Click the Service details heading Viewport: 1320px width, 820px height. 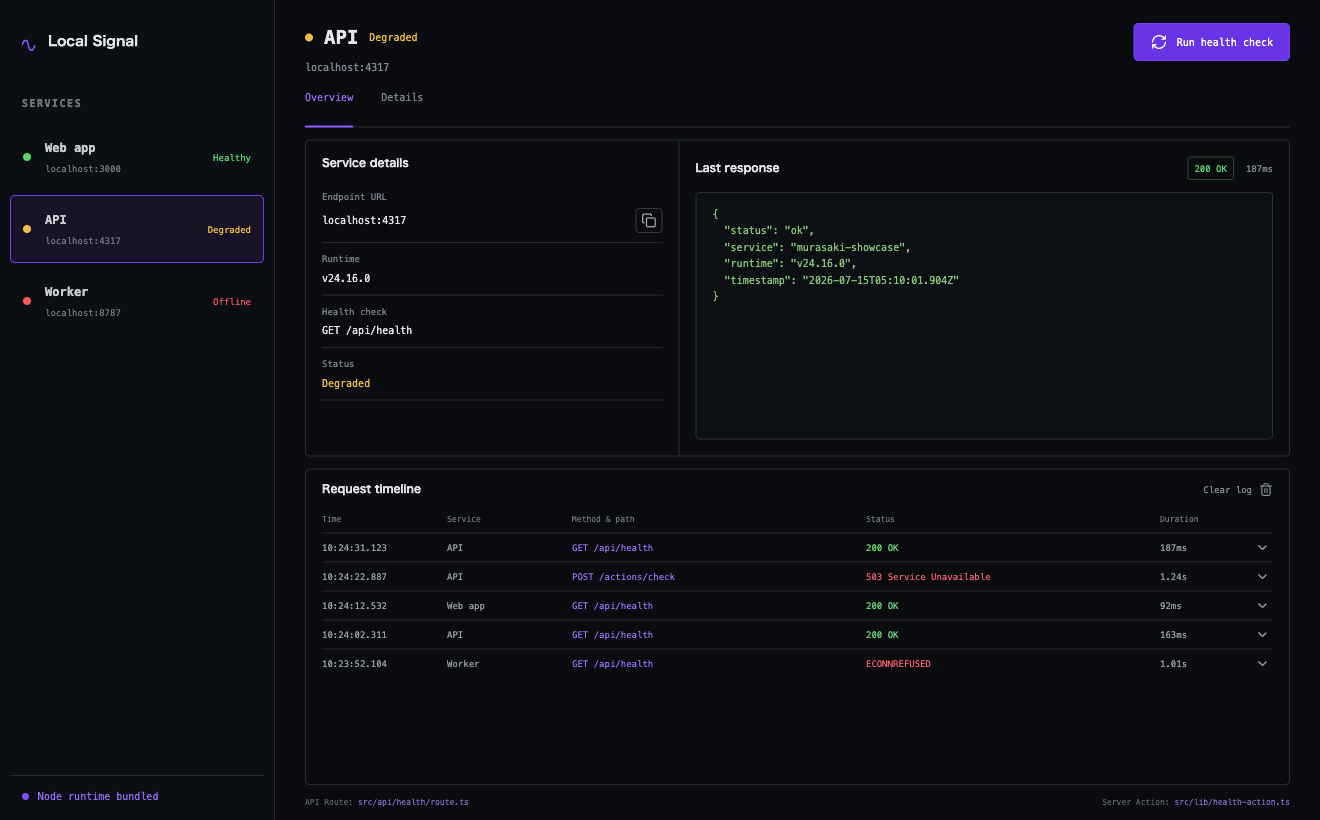tap(365, 163)
